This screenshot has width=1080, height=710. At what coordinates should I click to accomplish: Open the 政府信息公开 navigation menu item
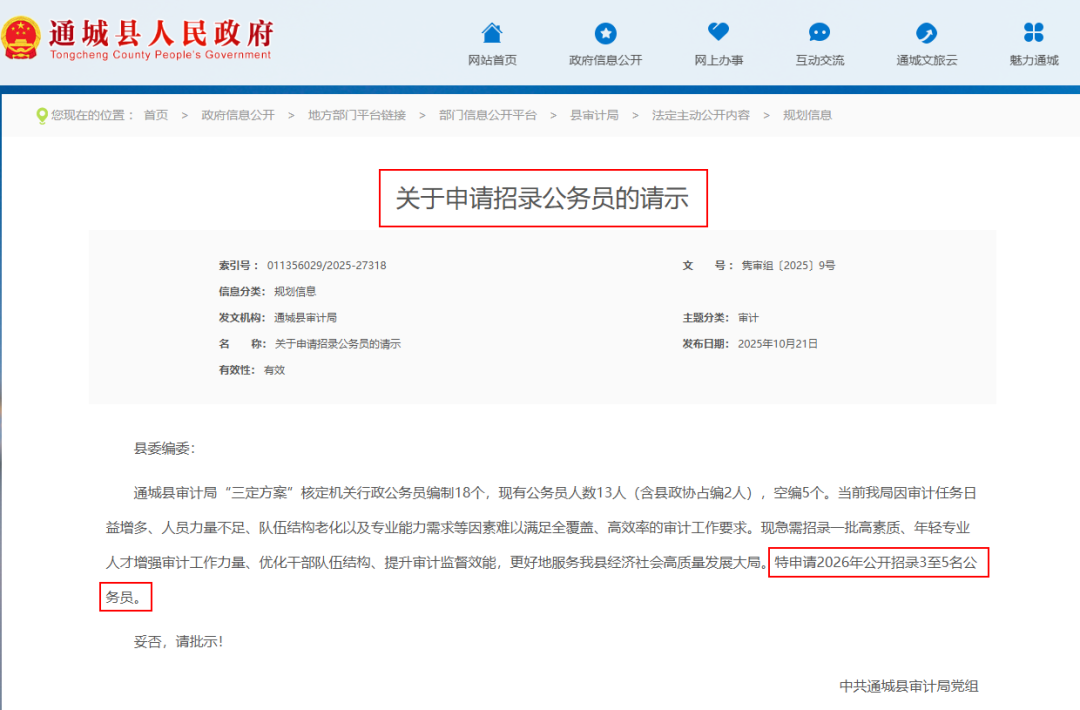[605, 60]
